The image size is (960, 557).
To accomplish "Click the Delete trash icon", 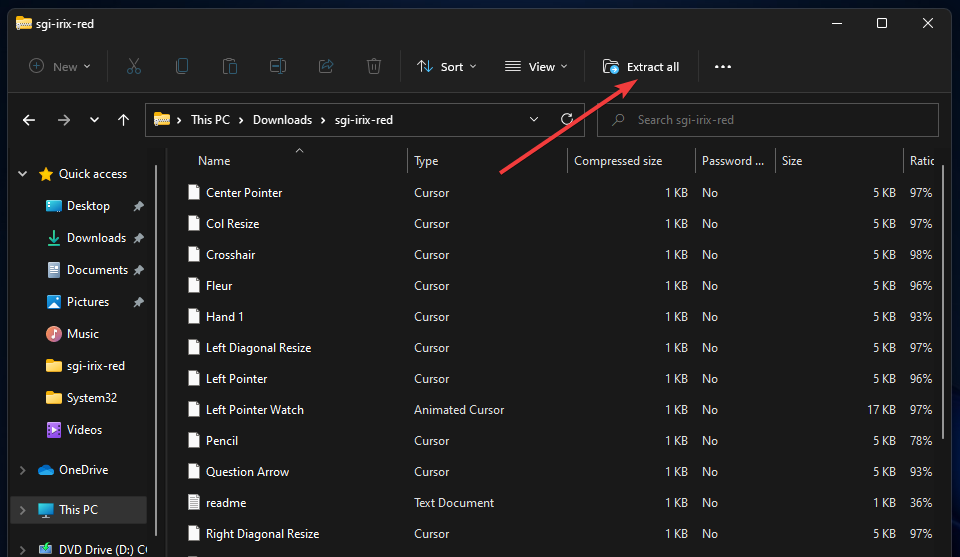I will point(374,67).
